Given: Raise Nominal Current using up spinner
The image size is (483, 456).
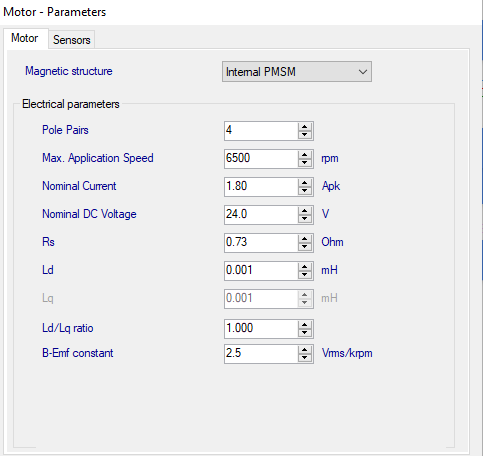Looking at the screenshot, I should (x=305, y=183).
